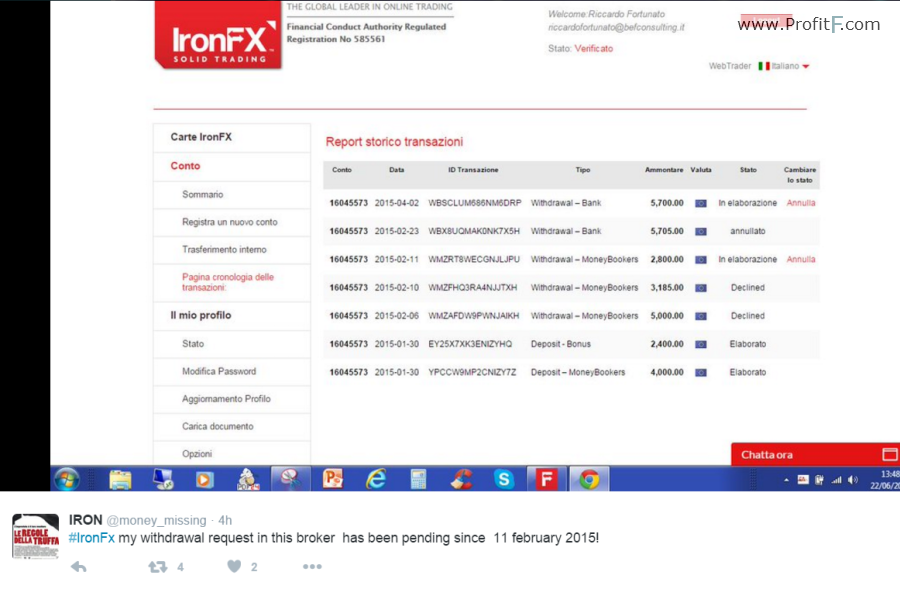Open Aggiornamento Profilo
900x589 pixels.
[x=226, y=399]
